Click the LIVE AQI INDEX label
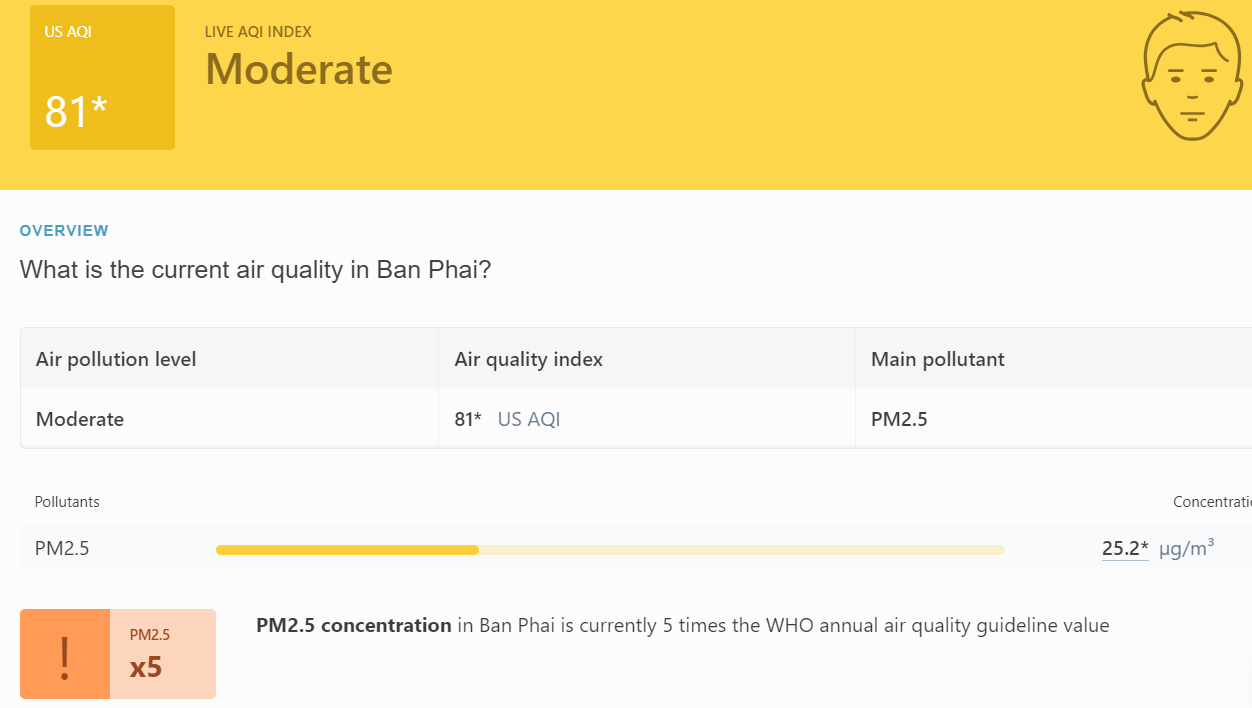The width and height of the screenshot is (1252, 708). tap(258, 32)
